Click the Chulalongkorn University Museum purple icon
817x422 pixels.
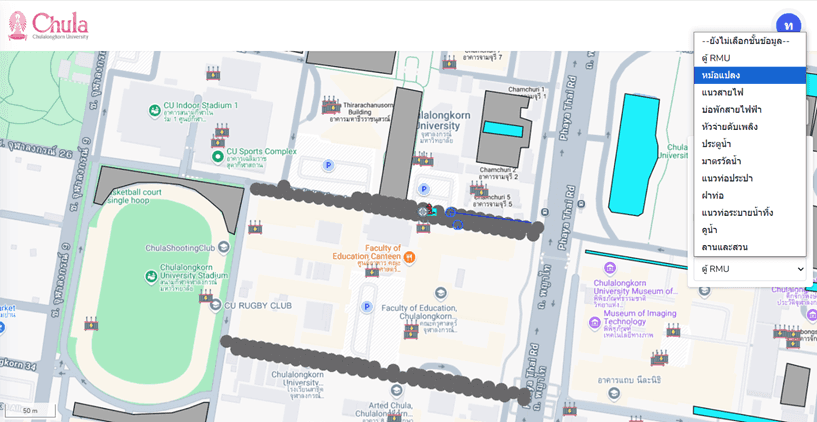(x=610, y=268)
